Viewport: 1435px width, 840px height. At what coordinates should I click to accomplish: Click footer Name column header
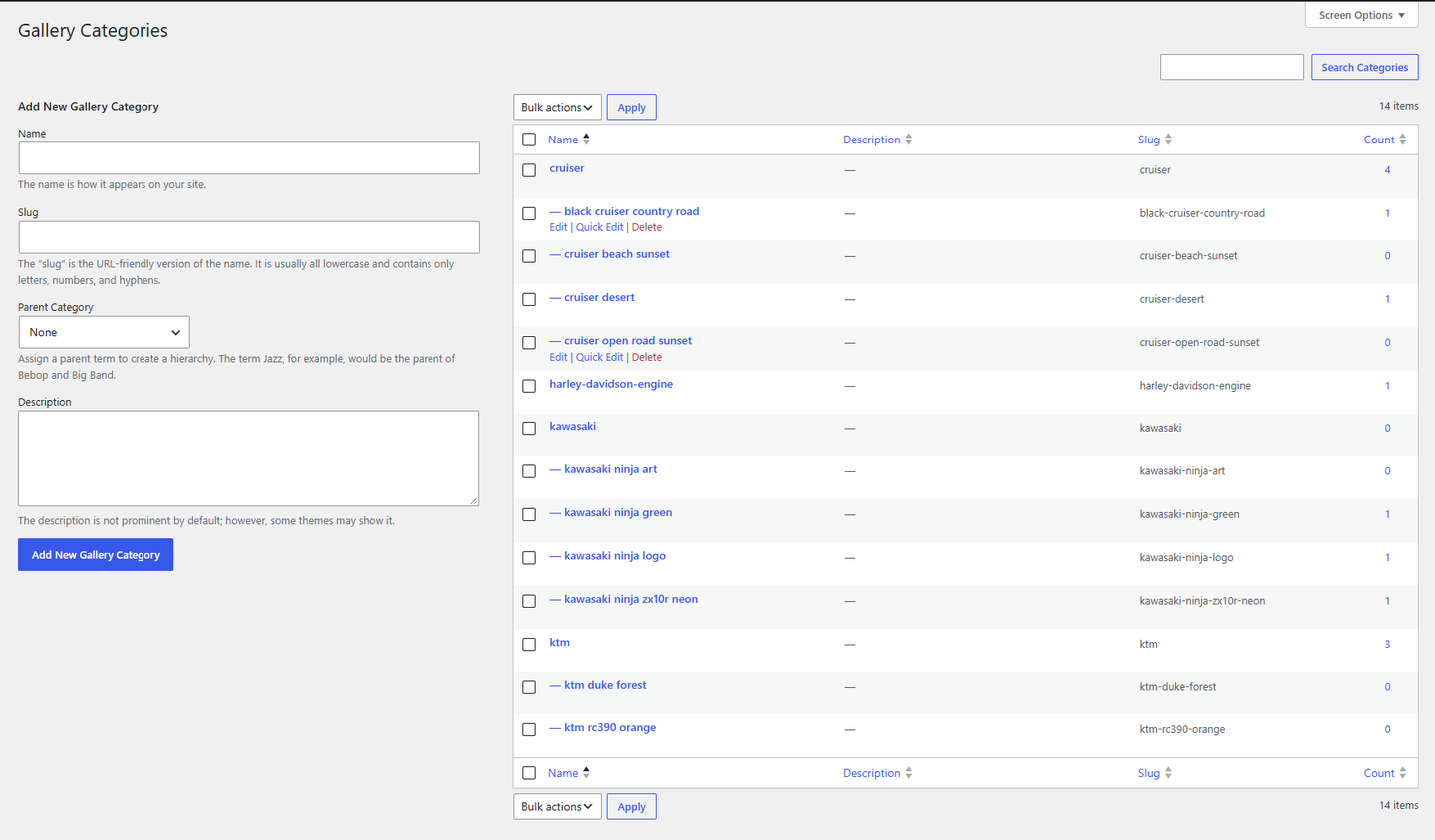tap(563, 773)
